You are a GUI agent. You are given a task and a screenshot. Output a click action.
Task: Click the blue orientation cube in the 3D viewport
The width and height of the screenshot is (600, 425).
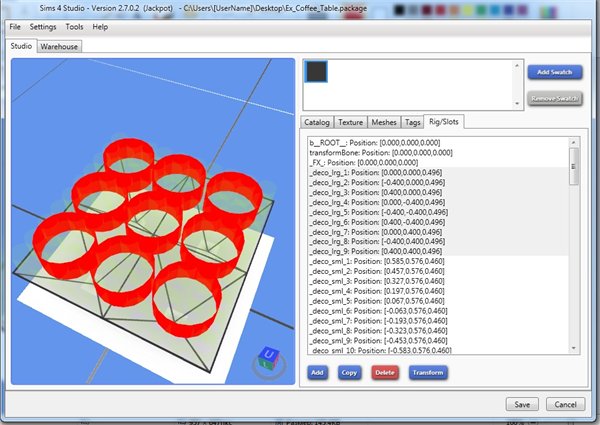click(268, 357)
